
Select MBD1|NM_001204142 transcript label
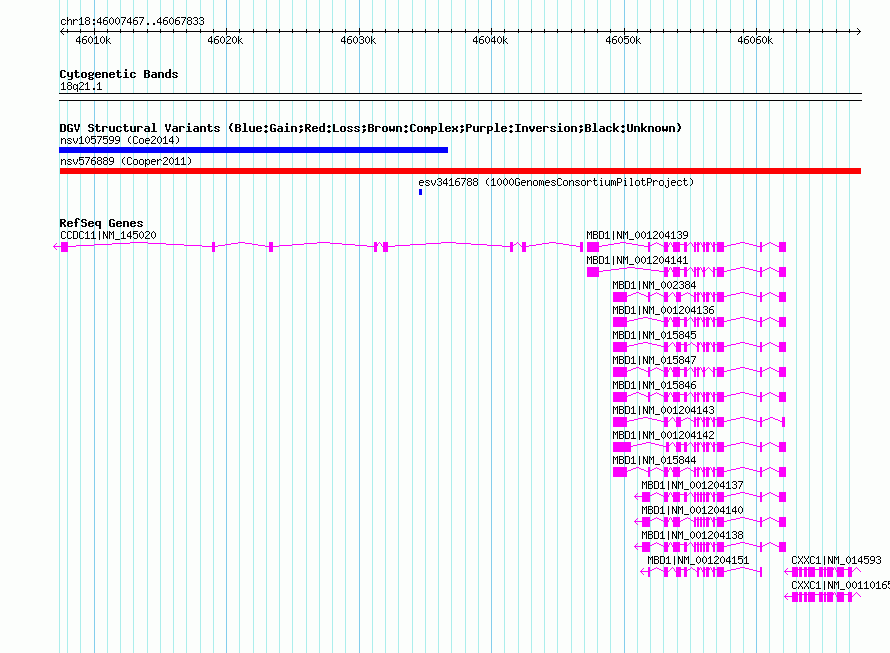tap(663, 435)
